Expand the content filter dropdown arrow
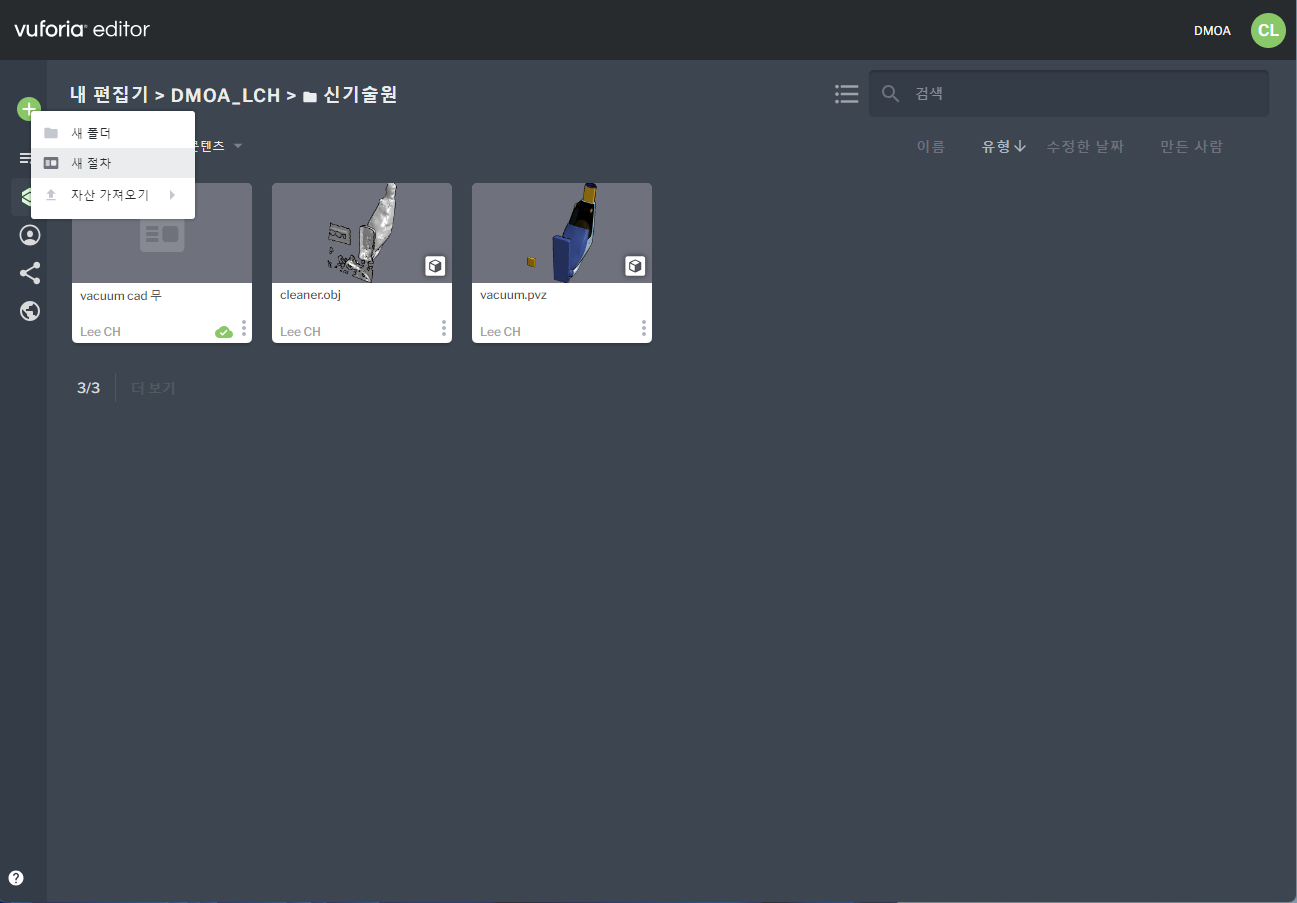Image resolution: width=1297 pixels, height=903 pixels. (238, 146)
